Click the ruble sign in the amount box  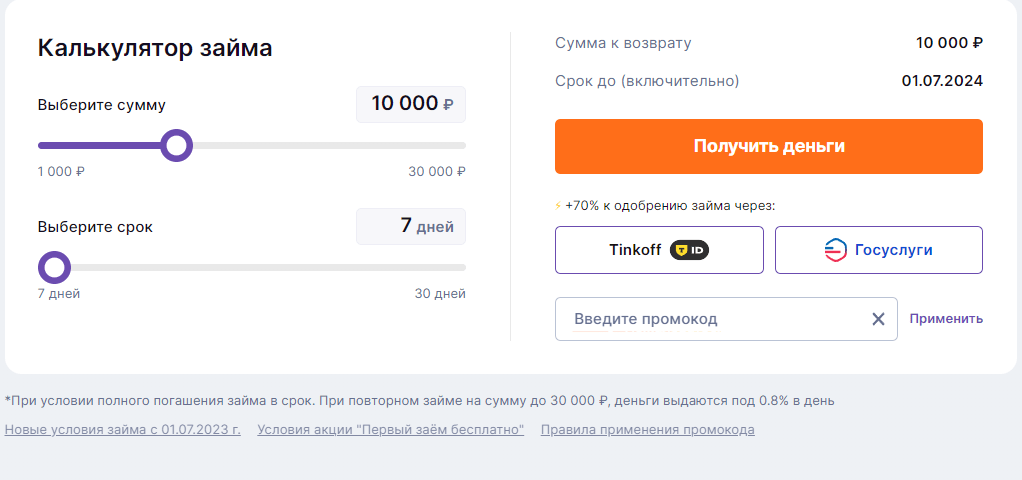tap(448, 104)
